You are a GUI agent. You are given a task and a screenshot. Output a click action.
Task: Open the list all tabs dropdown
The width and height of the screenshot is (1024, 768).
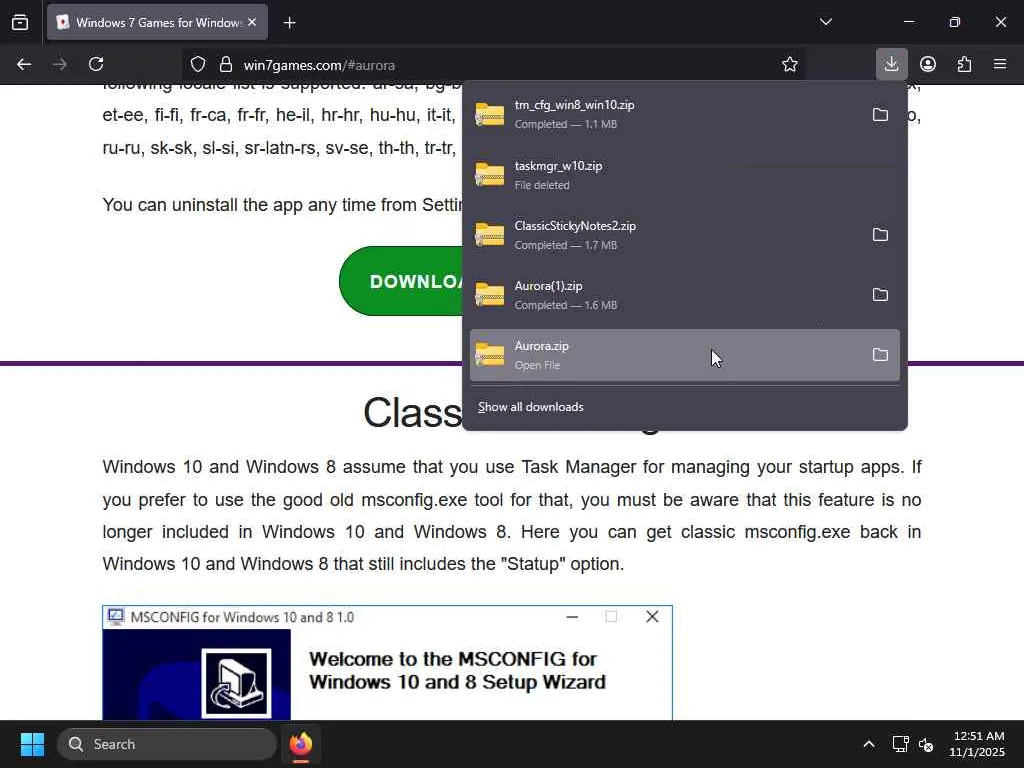click(825, 22)
